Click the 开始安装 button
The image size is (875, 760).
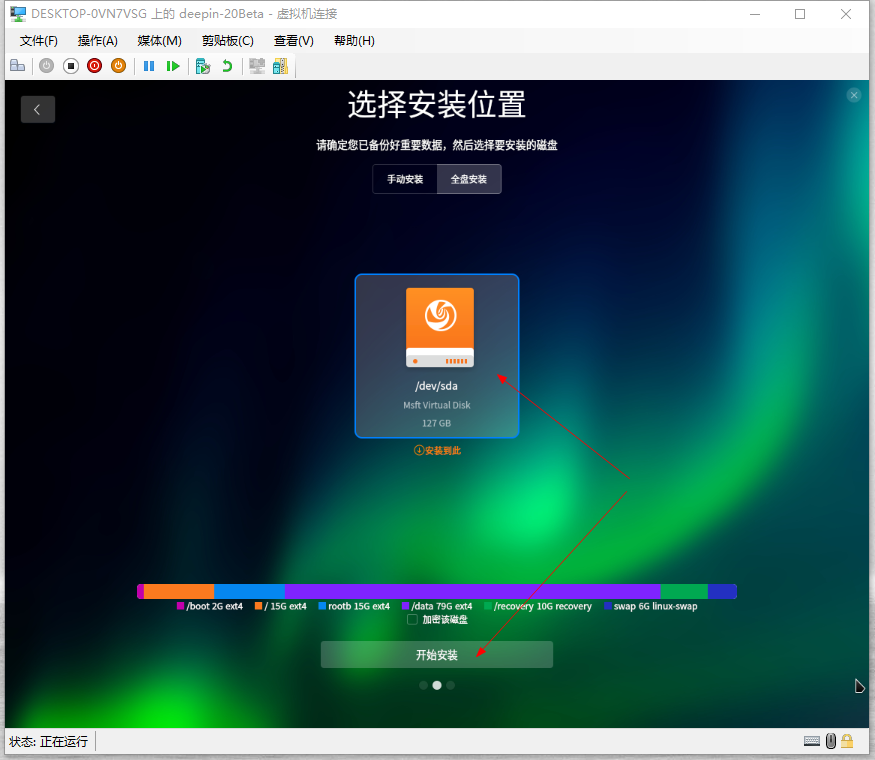pyautogui.click(x=436, y=654)
